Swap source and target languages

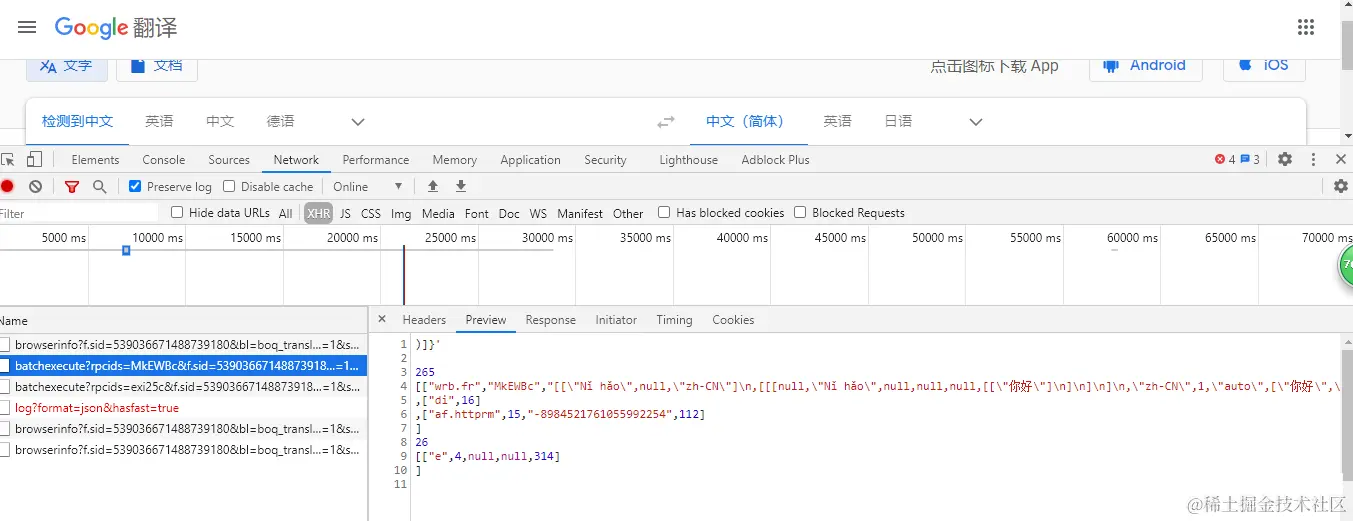666,122
